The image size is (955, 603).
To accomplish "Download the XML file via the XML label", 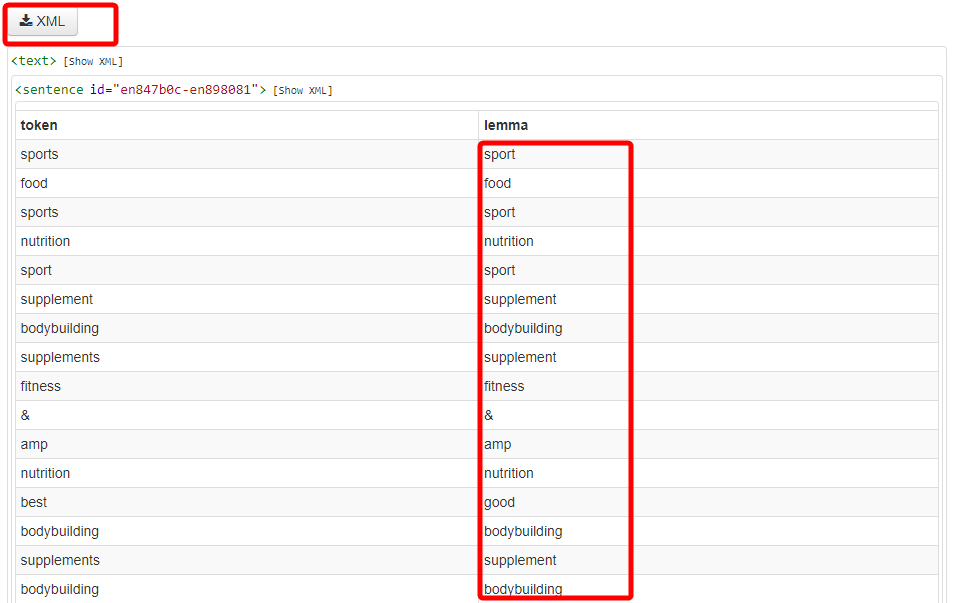I will [x=51, y=21].
